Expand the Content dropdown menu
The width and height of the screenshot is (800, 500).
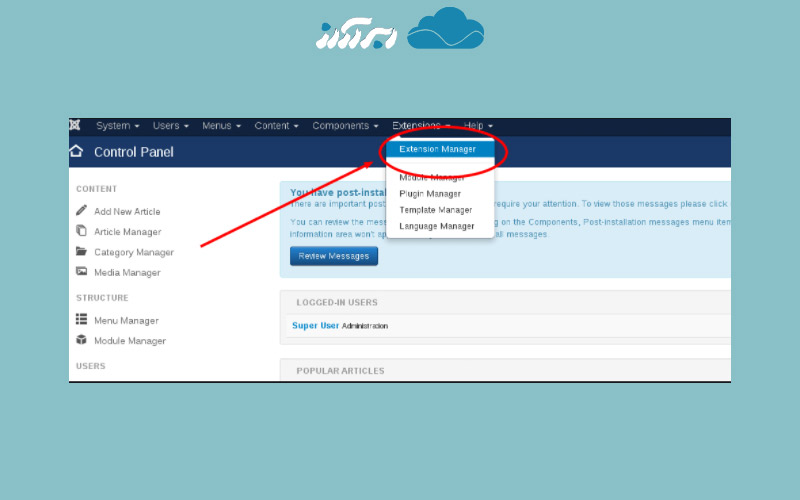pyautogui.click(x=276, y=126)
